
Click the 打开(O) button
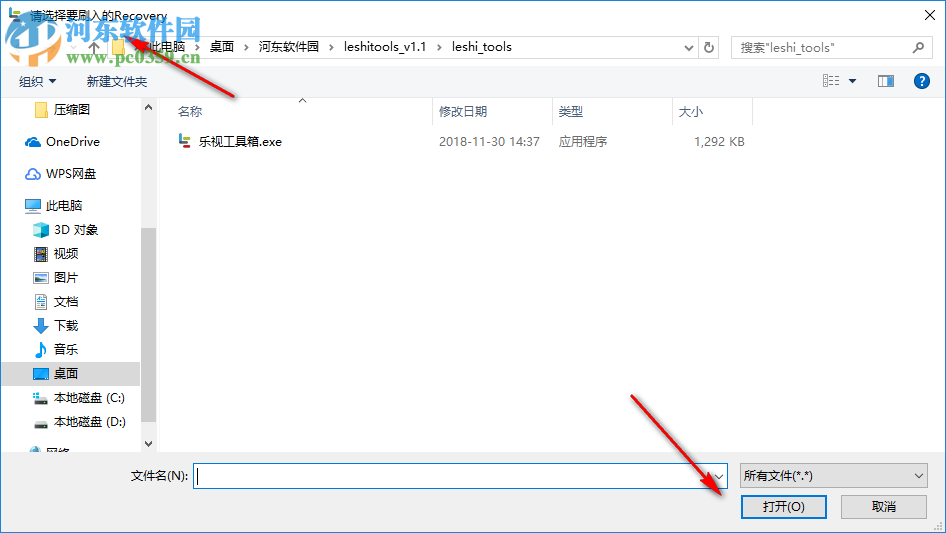[784, 507]
